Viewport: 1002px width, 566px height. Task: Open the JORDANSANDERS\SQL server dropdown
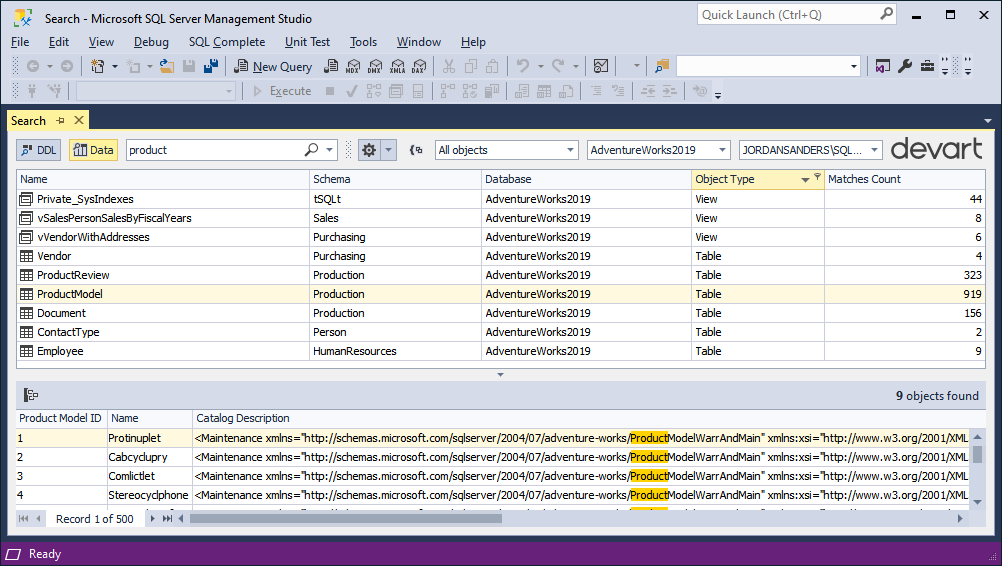click(811, 150)
